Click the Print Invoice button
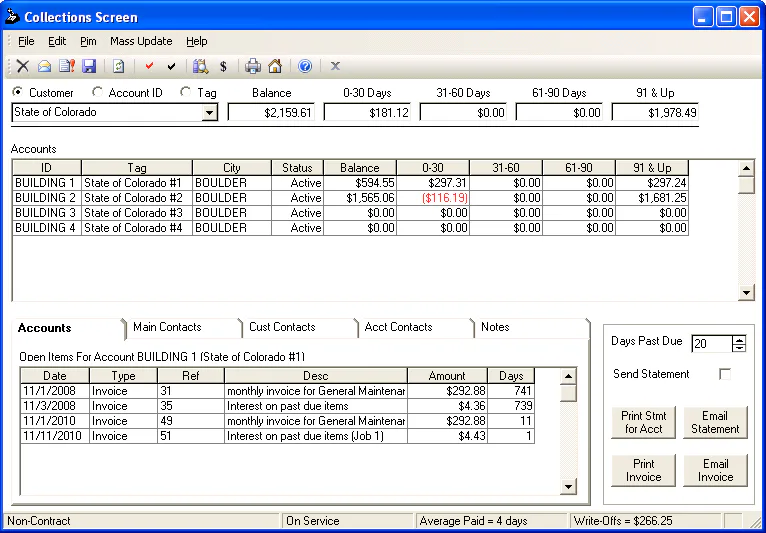The width and height of the screenshot is (766, 533). (643, 470)
